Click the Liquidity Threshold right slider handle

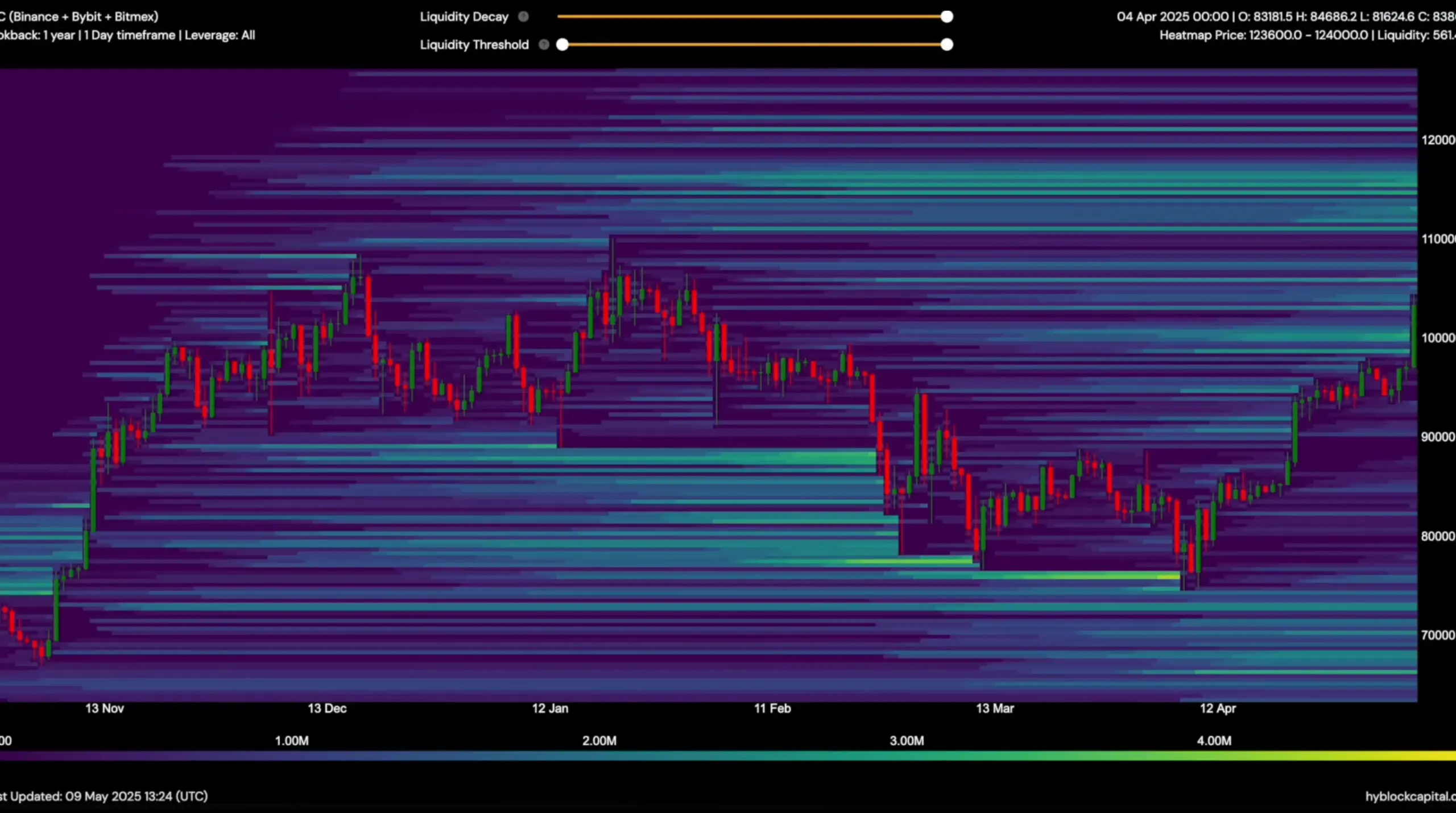coord(946,44)
